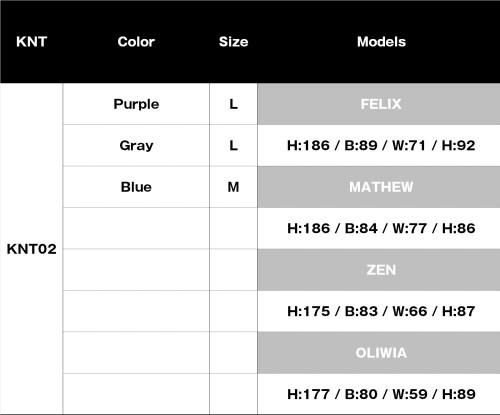Image resolution: width=500 pixels, height=415 pixels.
Task: Select the Blue color cell
Action: pos(136,187)
